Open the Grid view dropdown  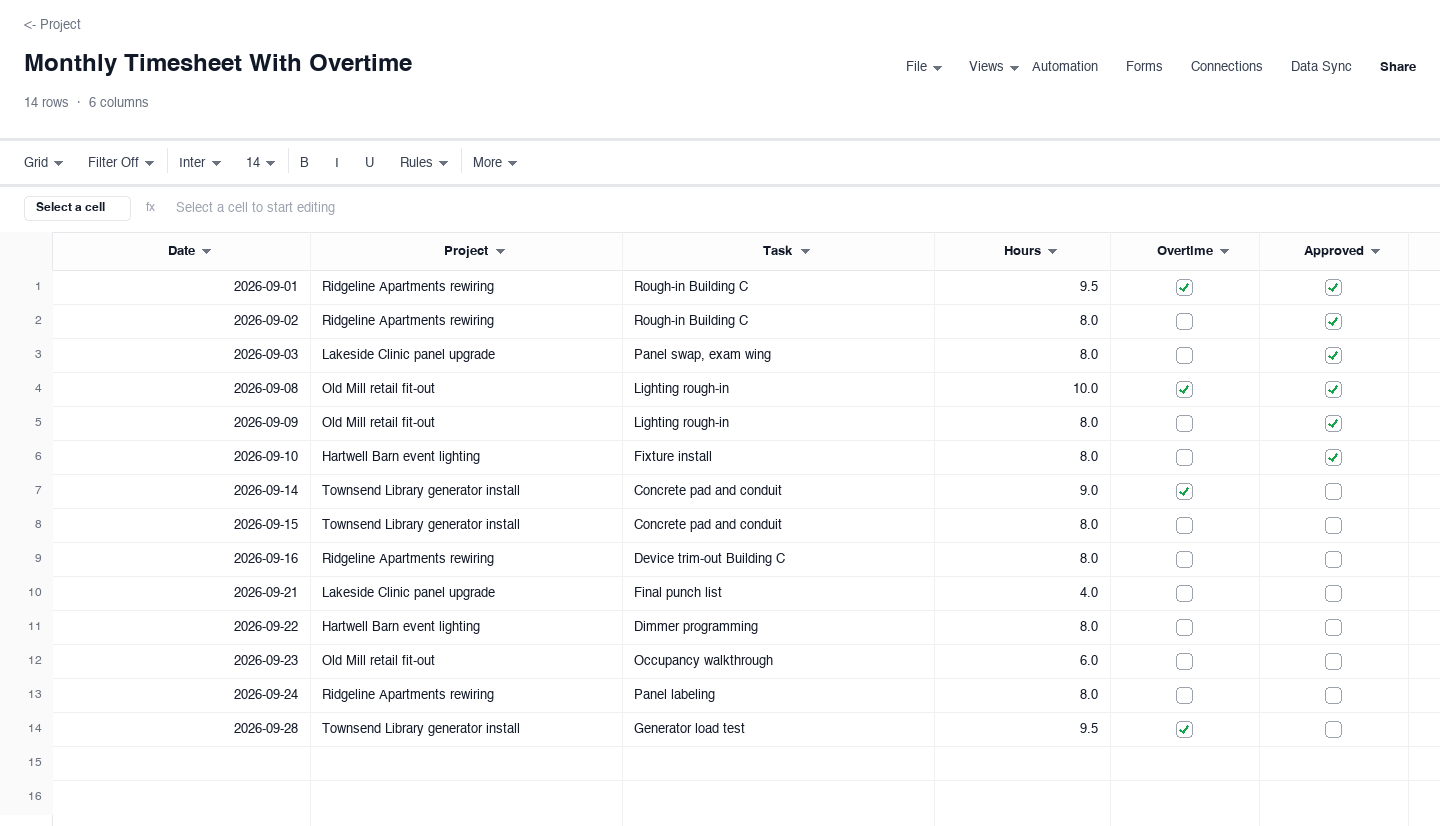pyautogui.click(x=44, y=162)
